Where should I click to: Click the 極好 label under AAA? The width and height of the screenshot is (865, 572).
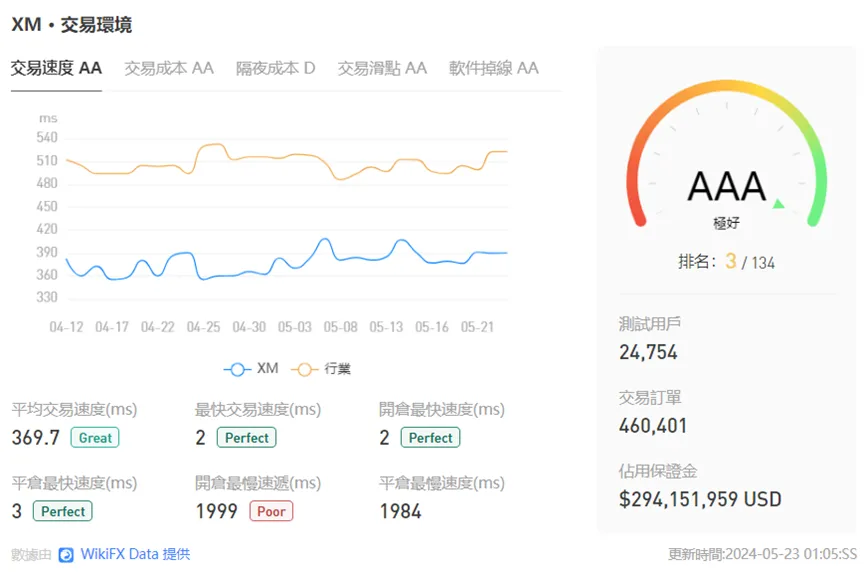(726, 223)
